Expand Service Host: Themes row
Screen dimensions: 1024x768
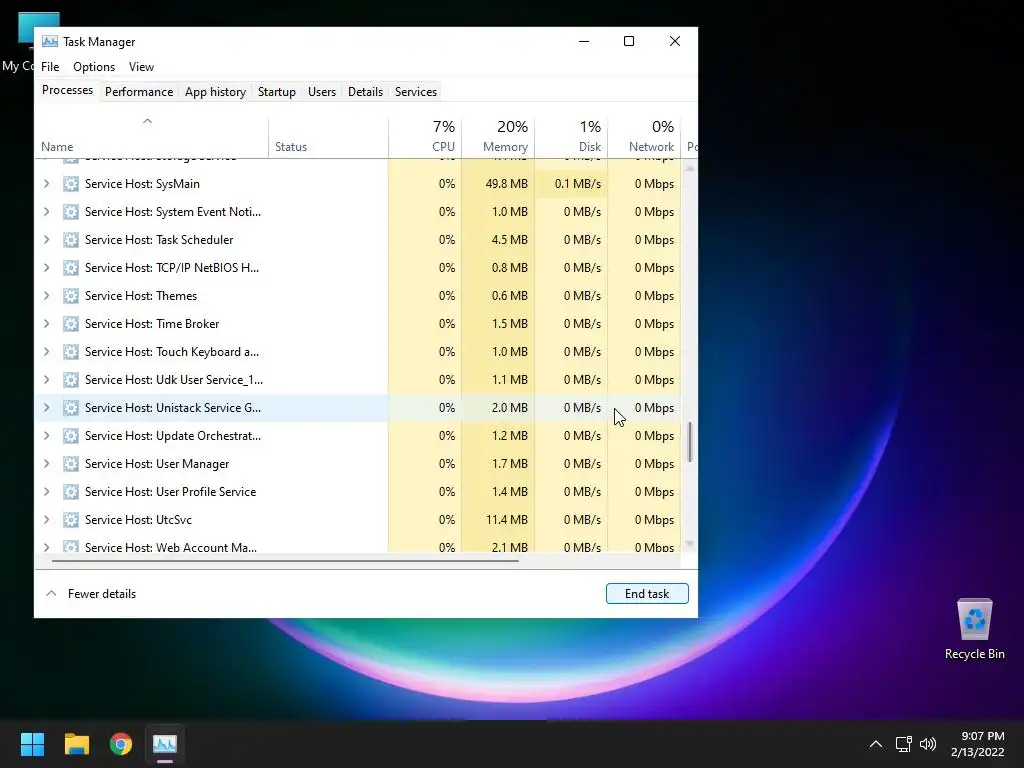[x=46, y=296]
